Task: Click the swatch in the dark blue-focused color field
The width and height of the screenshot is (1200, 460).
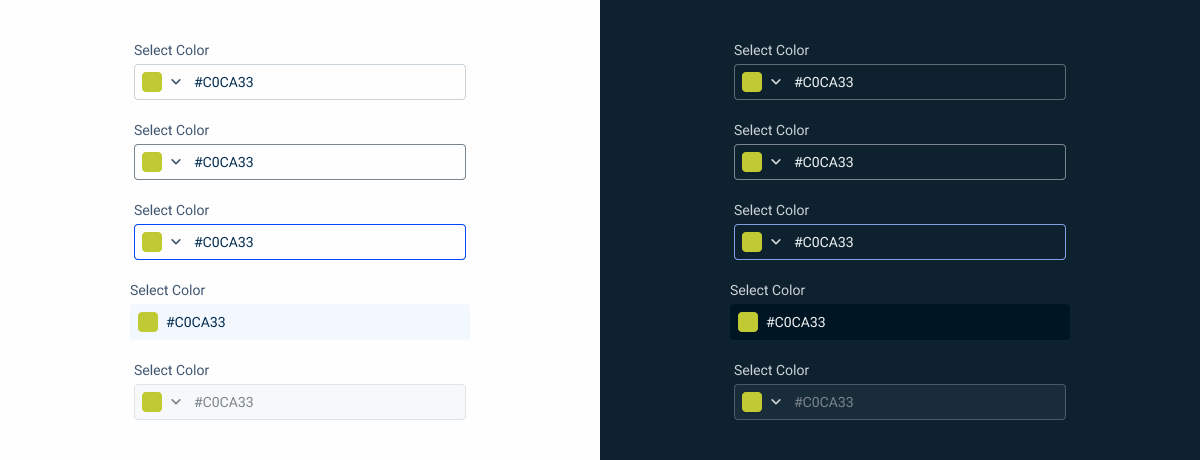Action: pos(752,242)
